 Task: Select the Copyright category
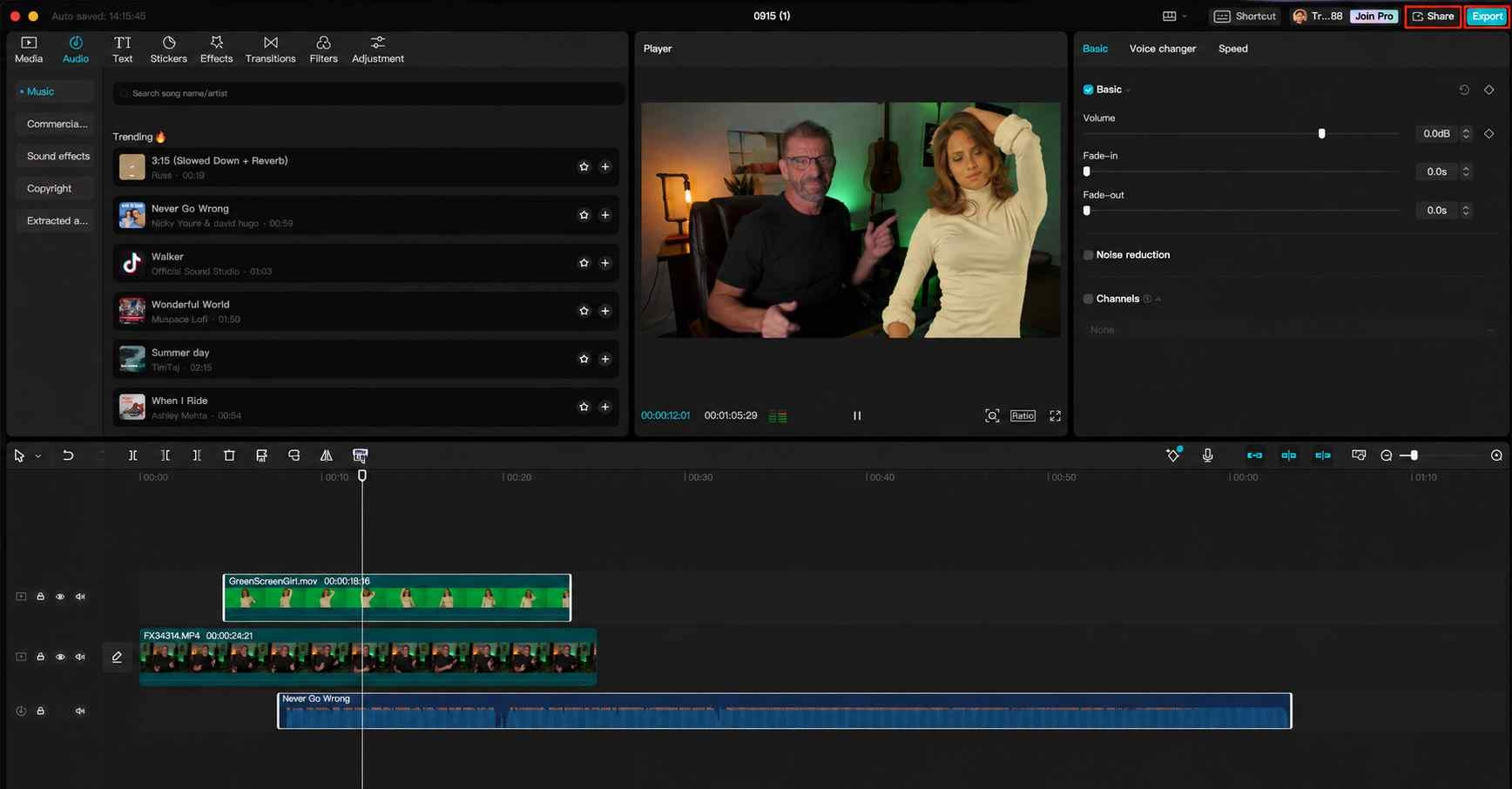[x=54, y=188]
